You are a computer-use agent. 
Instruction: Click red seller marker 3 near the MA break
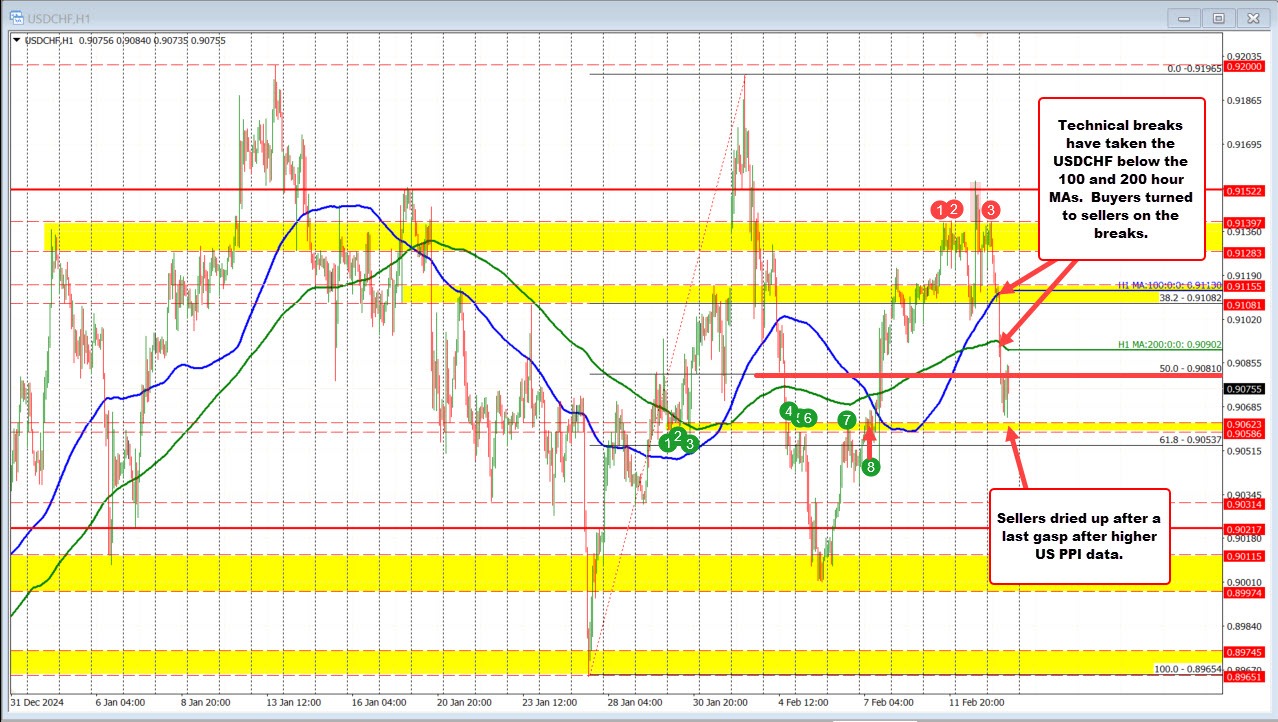(989, 211)
